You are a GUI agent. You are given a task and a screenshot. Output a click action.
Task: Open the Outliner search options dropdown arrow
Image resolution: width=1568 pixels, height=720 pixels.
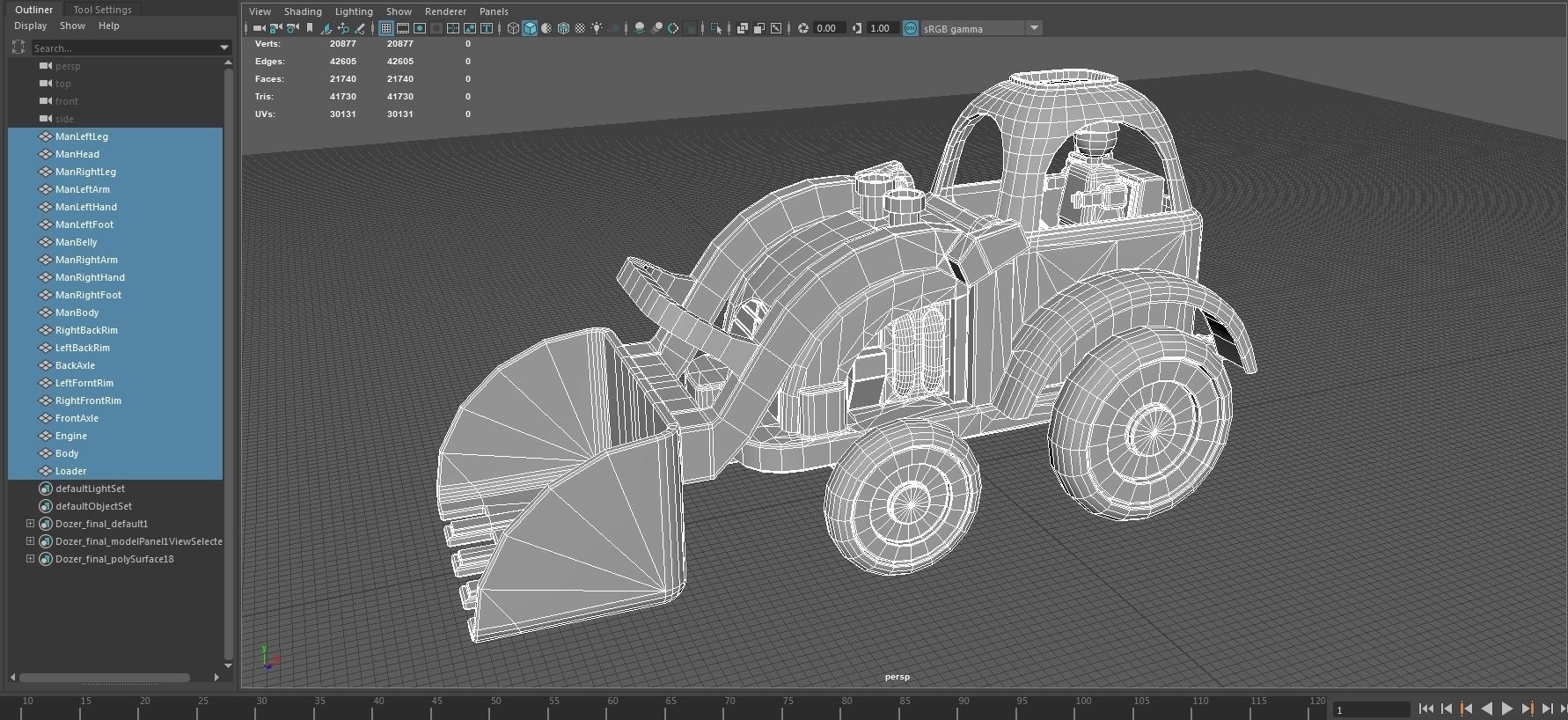tap(223, 48)
